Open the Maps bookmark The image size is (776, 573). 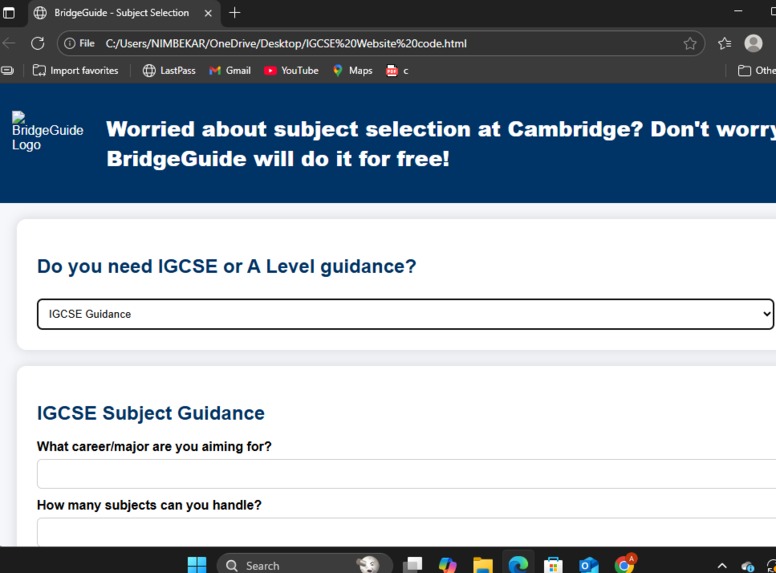coord(352,71)
